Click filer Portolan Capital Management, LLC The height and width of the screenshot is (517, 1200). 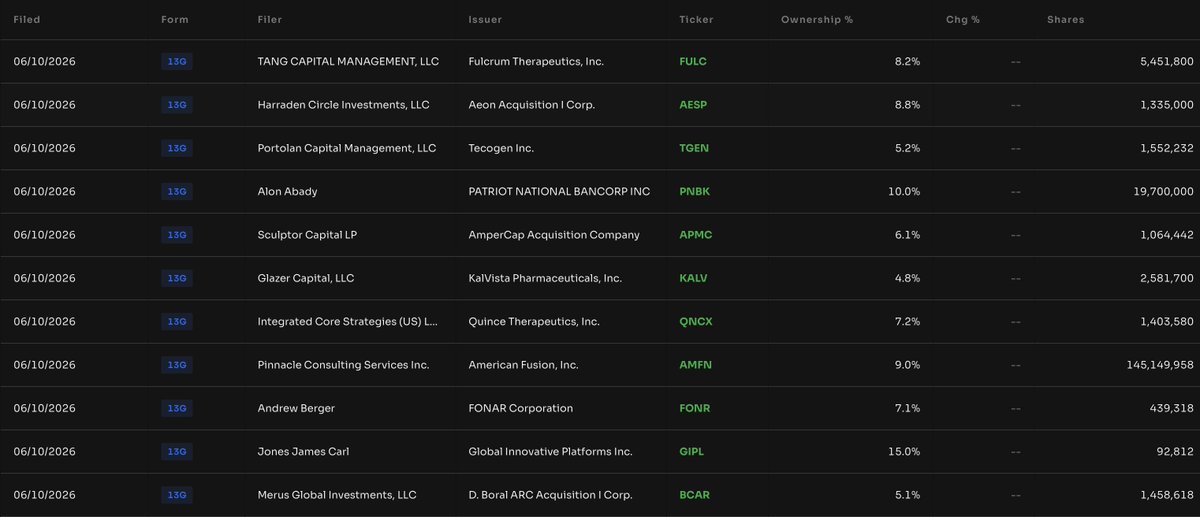[347, 148]
